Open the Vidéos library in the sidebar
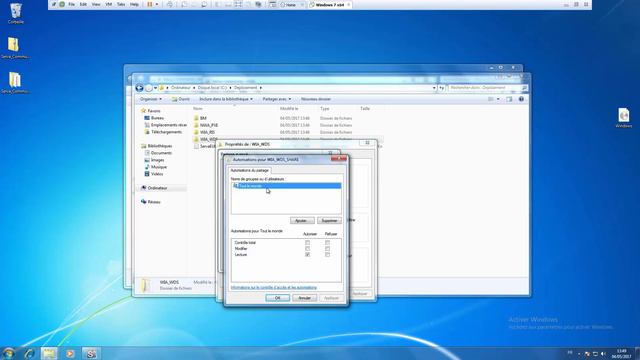Viewport: 640px width, 360px height. point(154,173)
